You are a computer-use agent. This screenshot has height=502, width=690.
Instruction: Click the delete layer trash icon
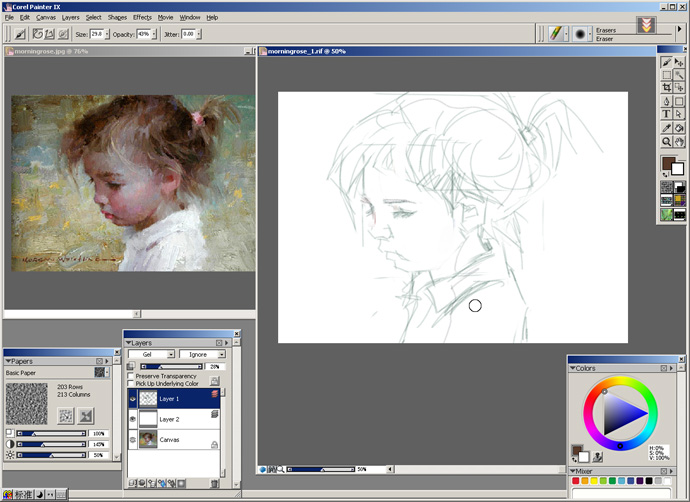(214, 484)
